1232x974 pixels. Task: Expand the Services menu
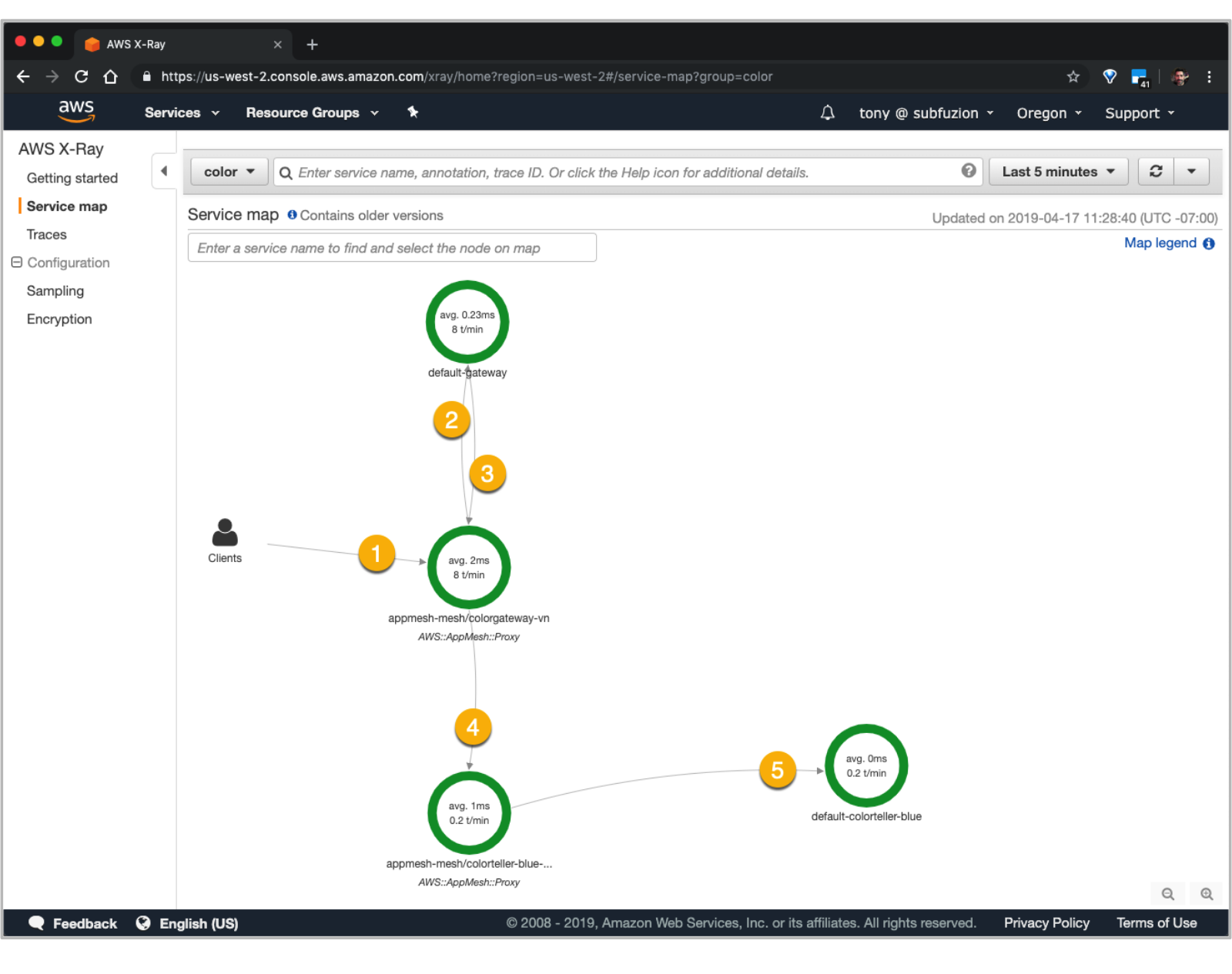[182, 112]
